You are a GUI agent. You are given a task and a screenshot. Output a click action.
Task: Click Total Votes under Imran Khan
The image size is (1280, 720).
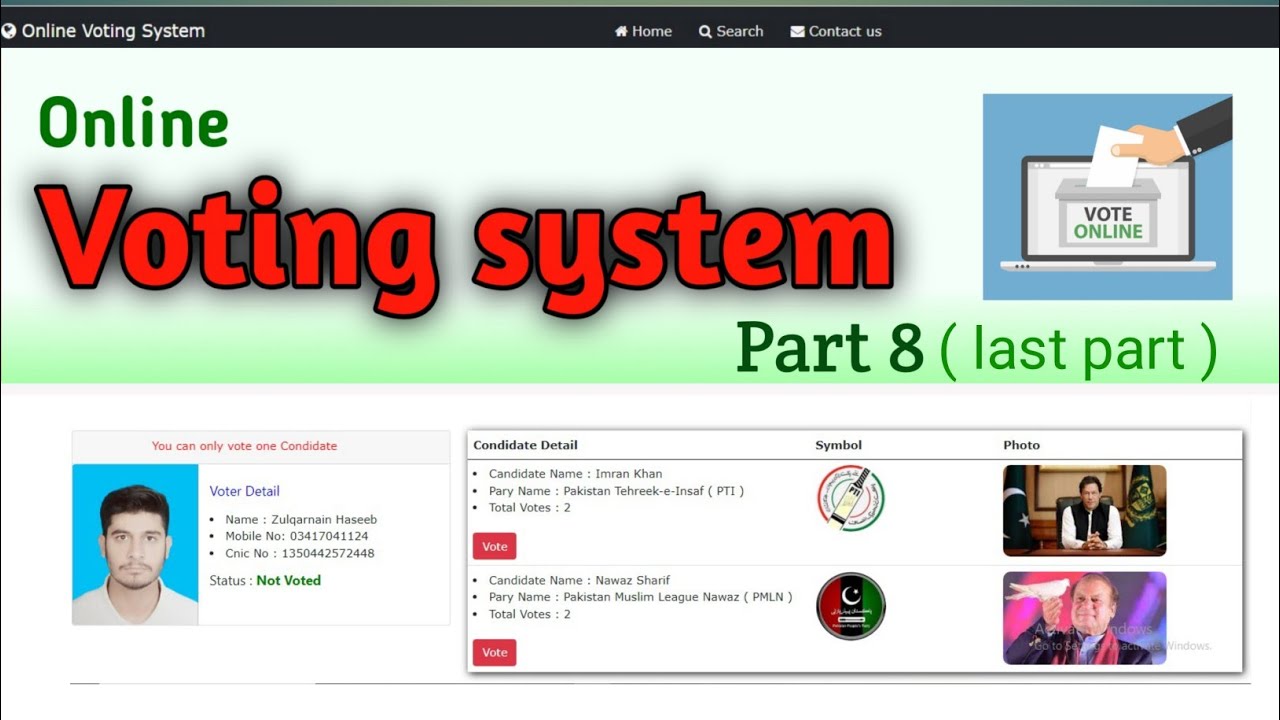529,508
